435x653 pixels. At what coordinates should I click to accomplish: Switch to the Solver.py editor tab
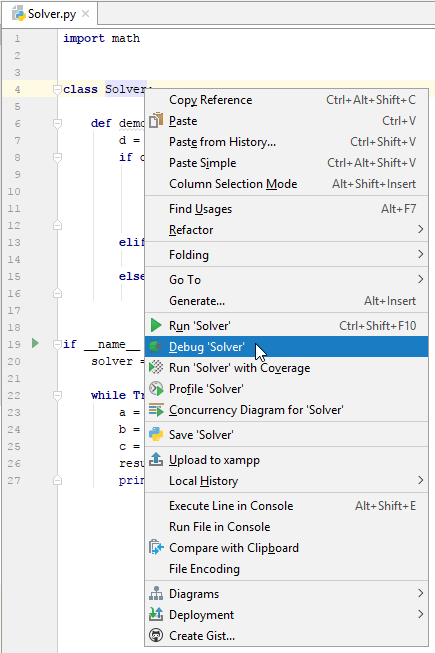point(50,14)
